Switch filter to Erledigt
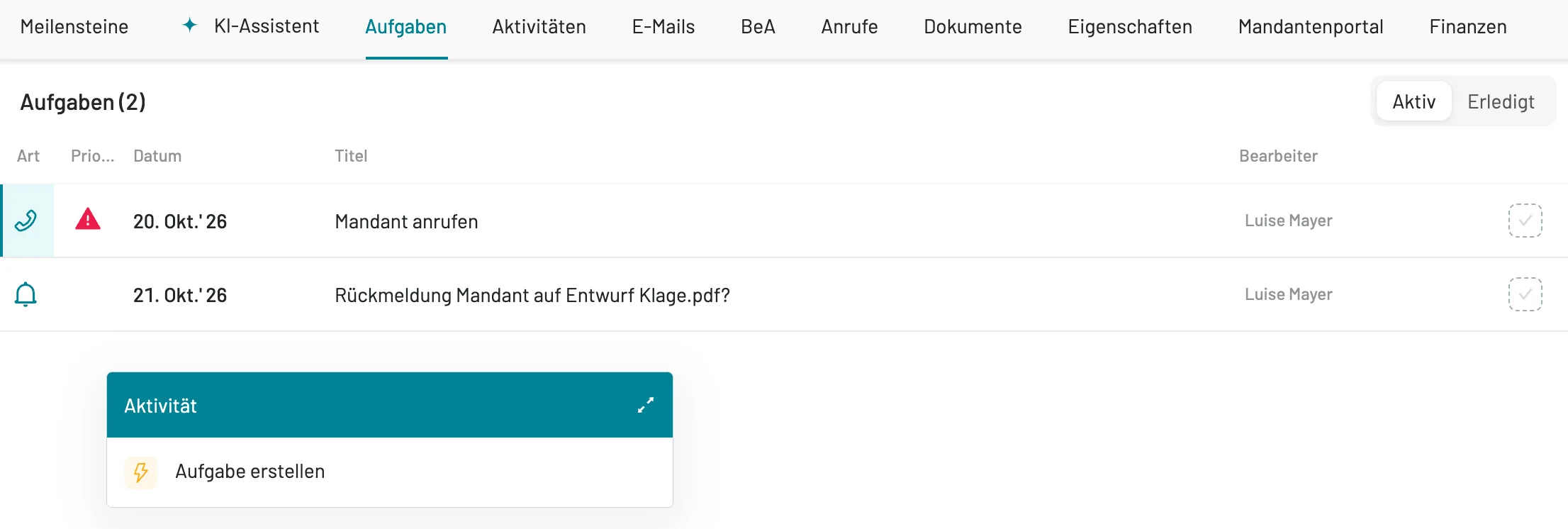 (x=1501, y=101)
